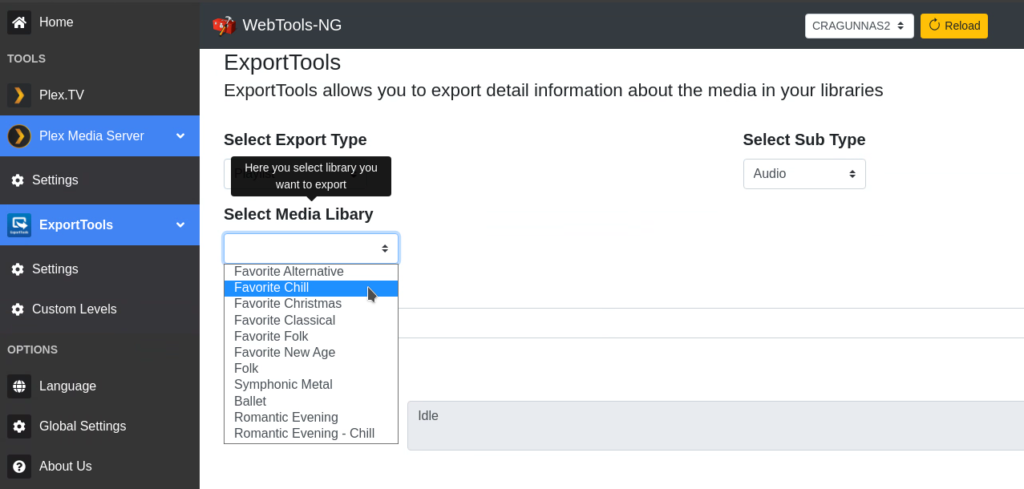The image size is (1024, 489).
Task: Click the WebTools-NG title text
Action: (292, 25)
